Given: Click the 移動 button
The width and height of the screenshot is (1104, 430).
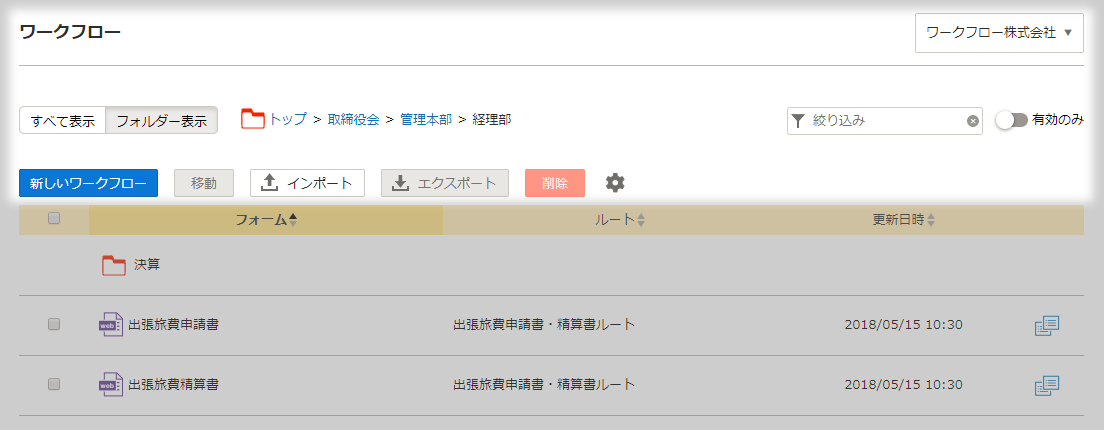Looking at the screenshot, I should pyautogui.click(x=204, y=183).
